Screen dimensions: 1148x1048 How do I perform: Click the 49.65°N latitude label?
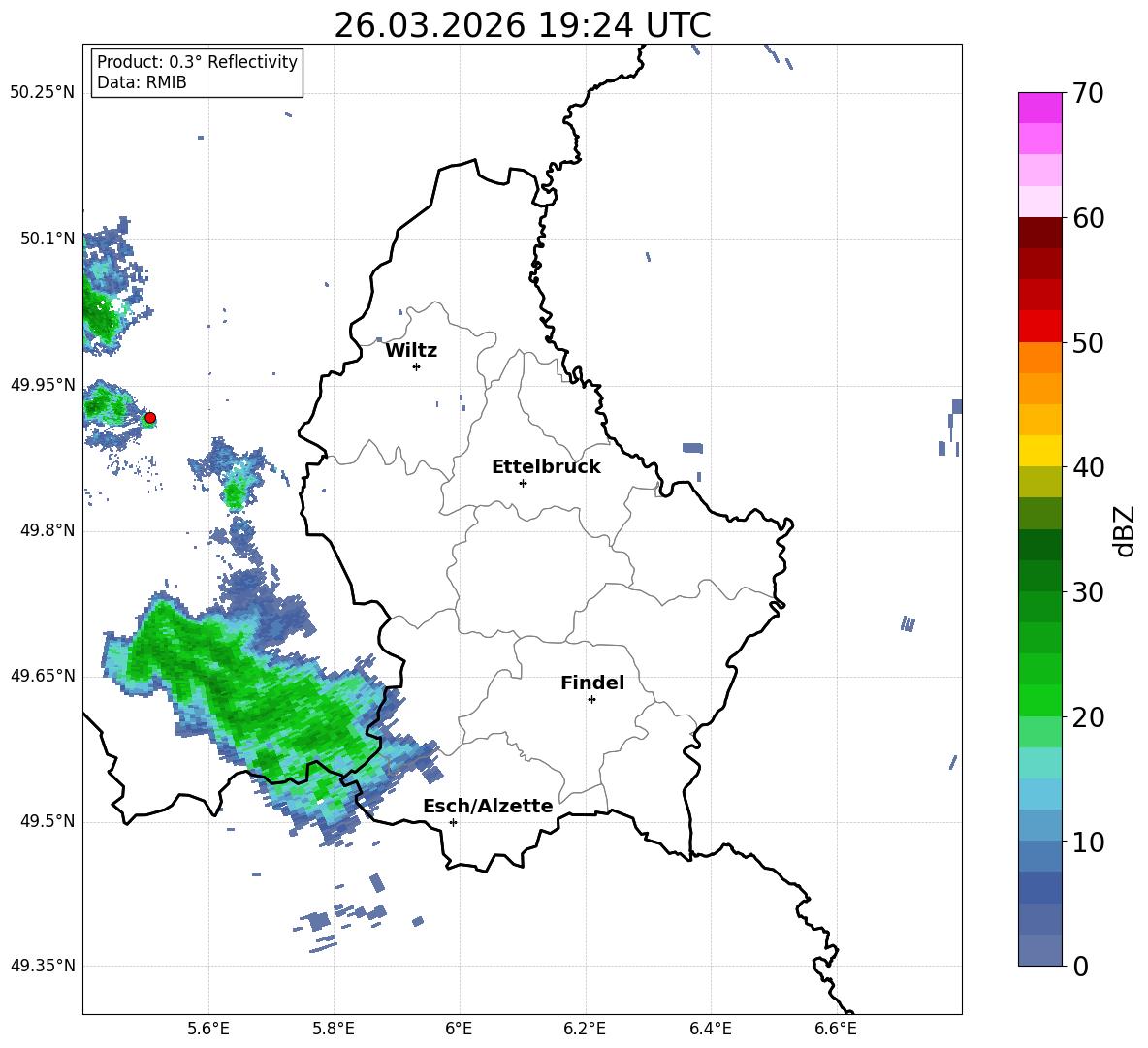tap(43, 675)
